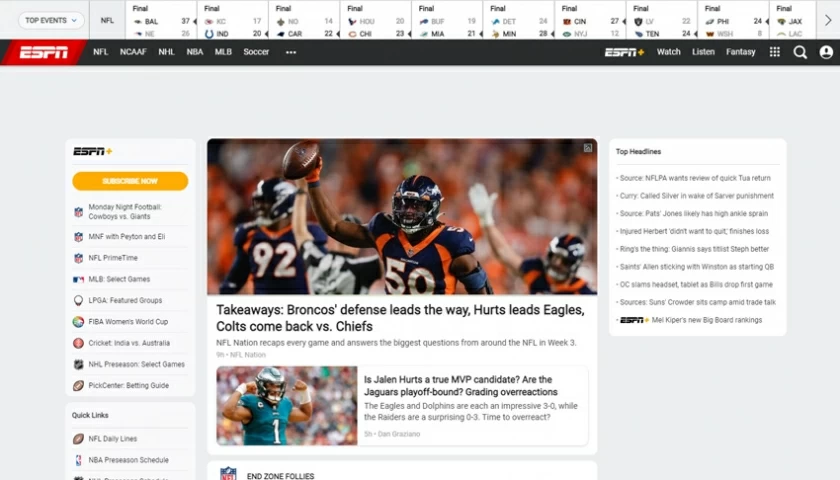Open PHI vs WSH final score
This screenshot has width=840, height=480.
(x=733, y=21)
